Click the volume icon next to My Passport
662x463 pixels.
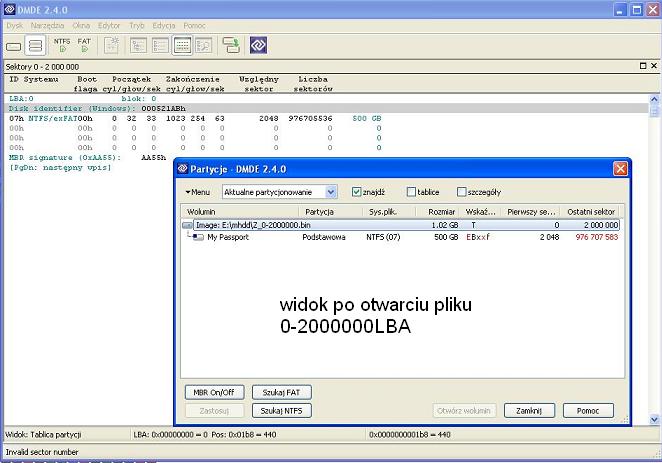pyautogui.click(x=198, y=237)
